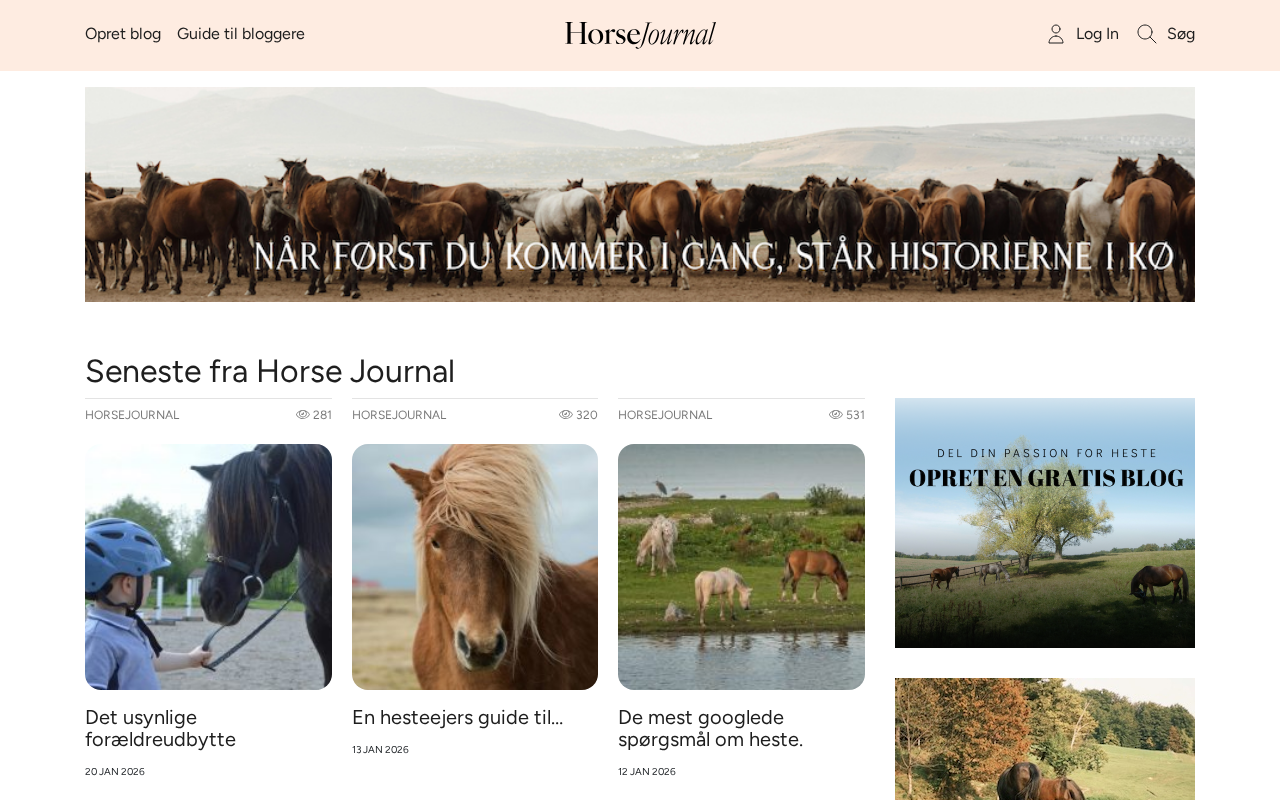The height and width of the screenshot is (800, 1280).
Task: Open the article Det usynlige forældreudbytte
Action: 160,729
